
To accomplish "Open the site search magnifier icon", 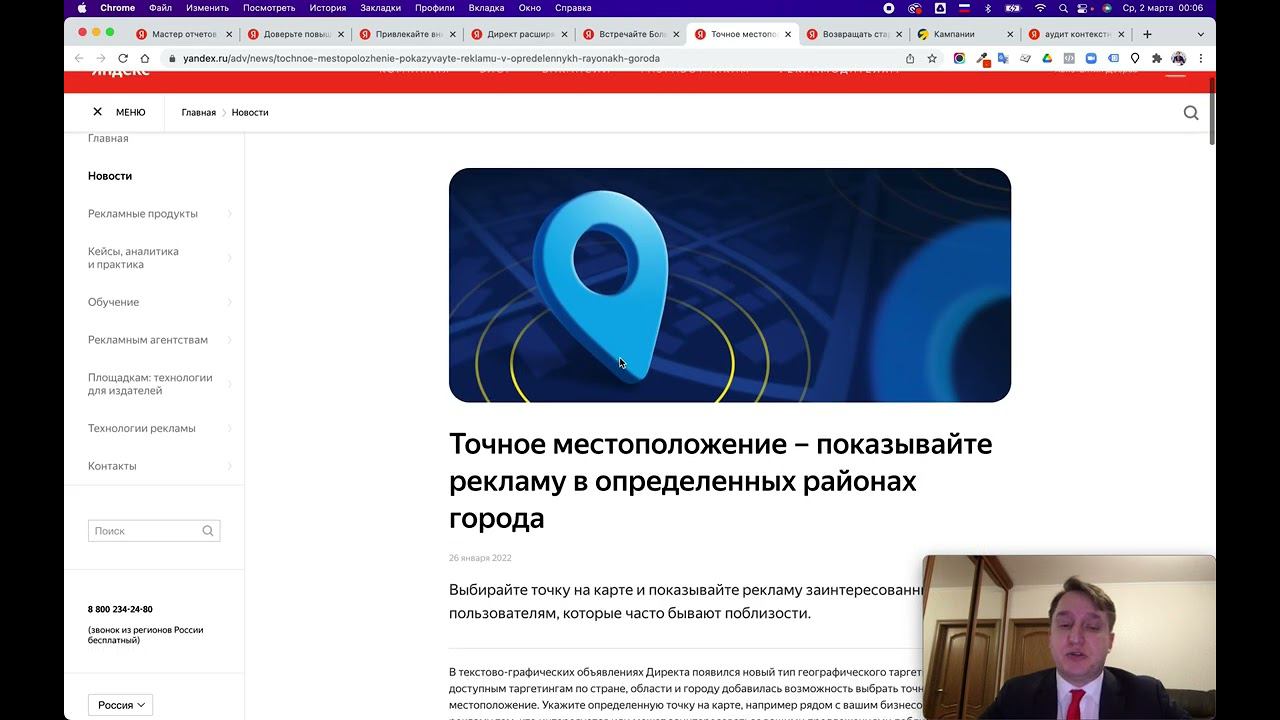I will [1191, 113].
